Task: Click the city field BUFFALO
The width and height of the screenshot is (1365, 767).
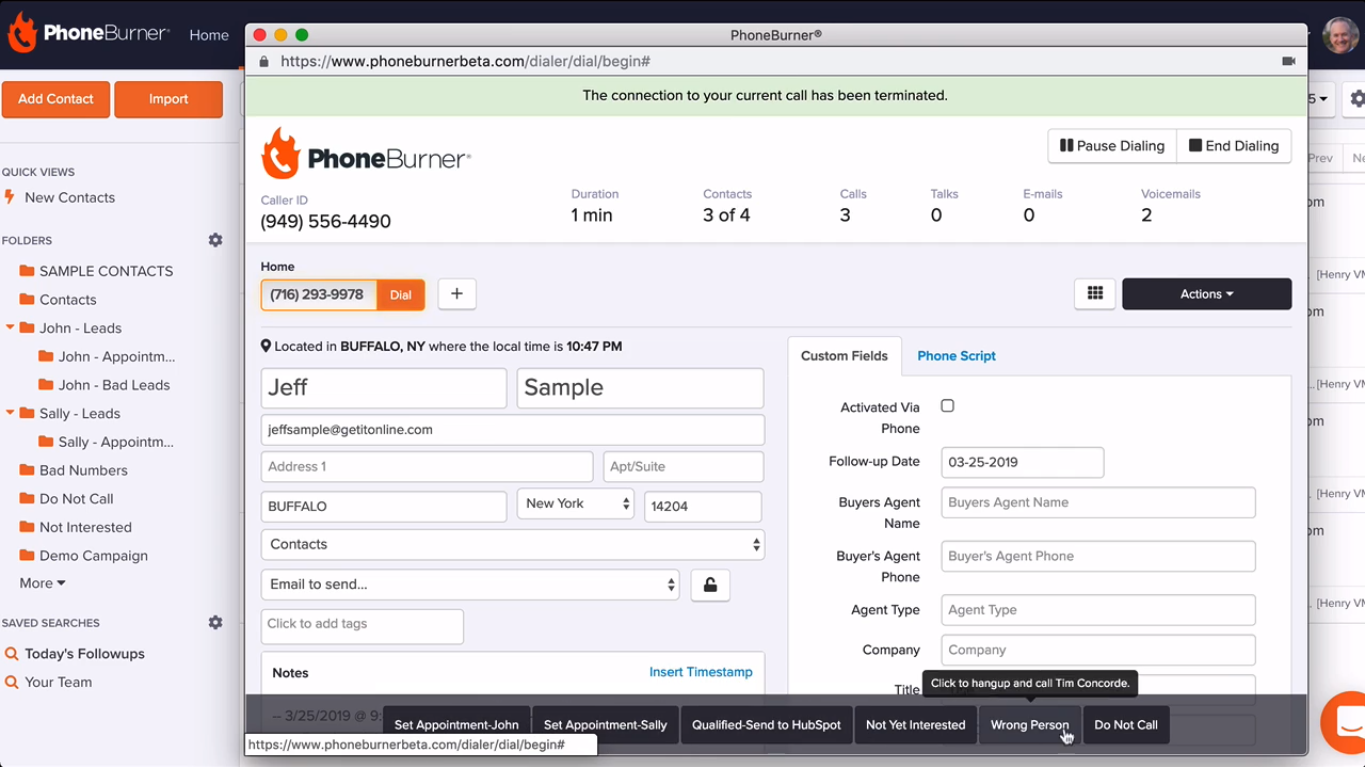Action: pyautogui.click(x=384, y=507)
